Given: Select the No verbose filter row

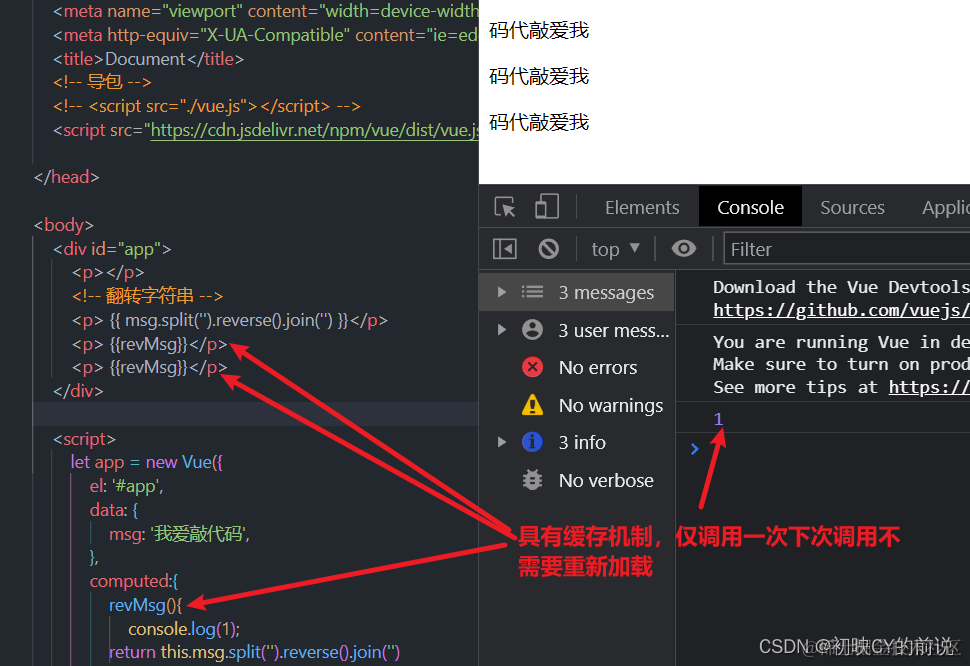Looking at the screenshot, I should click(577, 480).
